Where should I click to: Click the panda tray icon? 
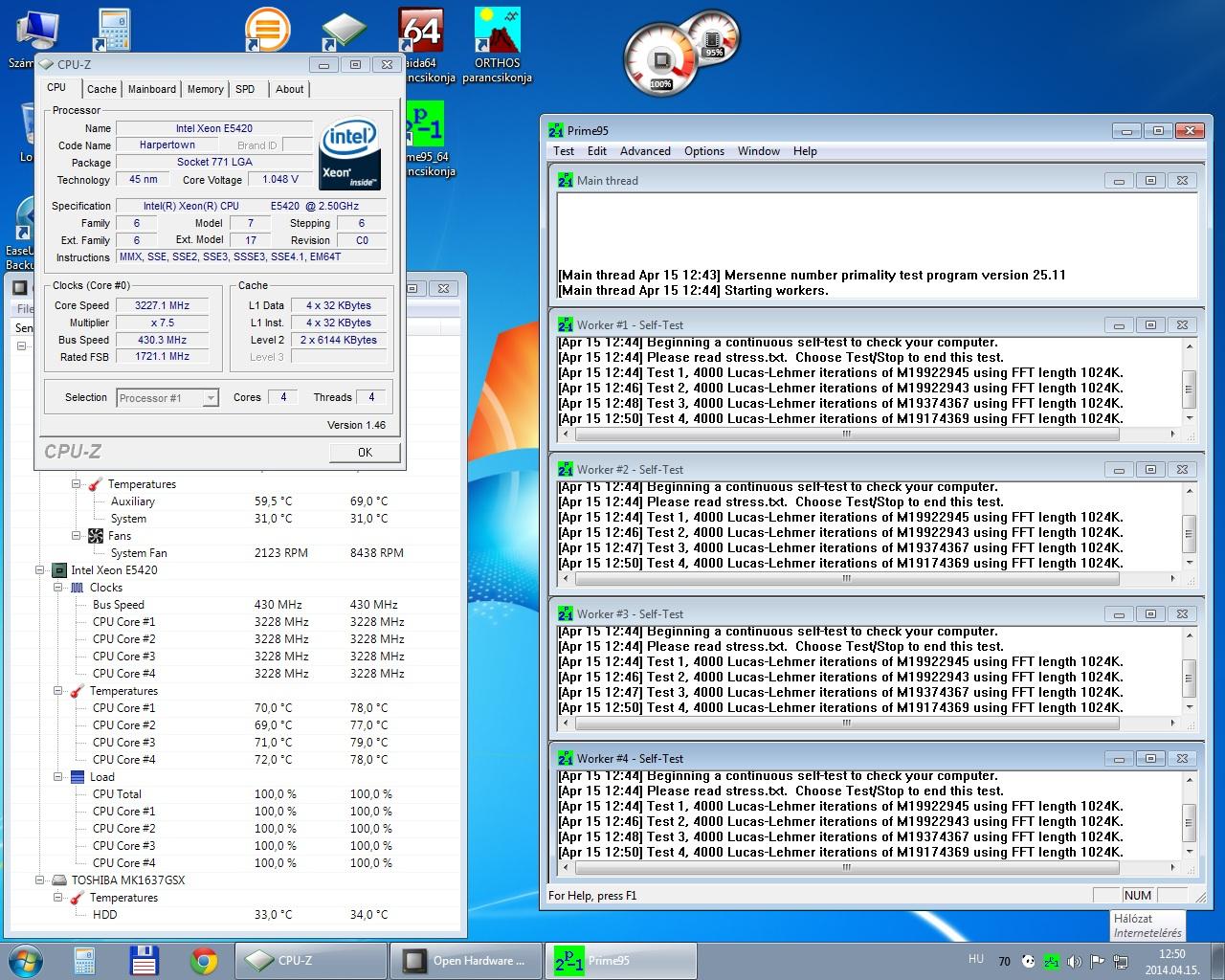pos(1028,961)
